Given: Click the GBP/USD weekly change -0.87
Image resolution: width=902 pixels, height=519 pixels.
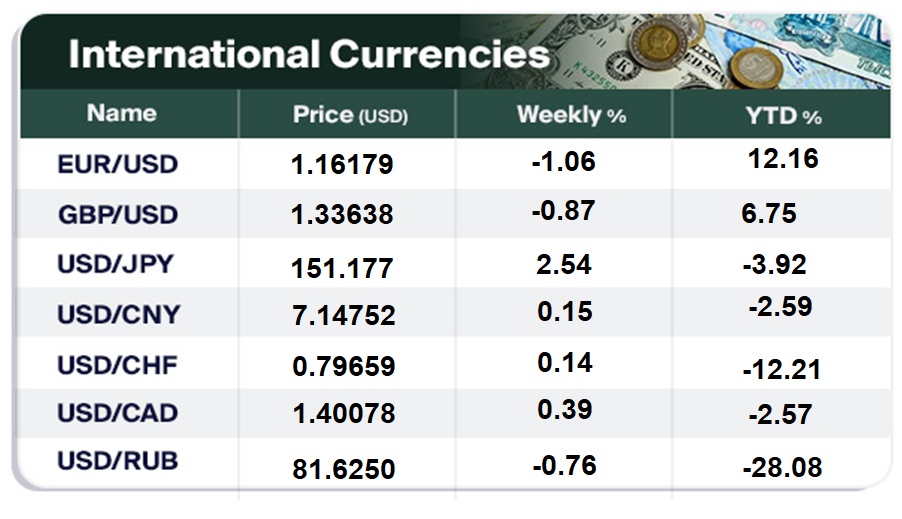Looking at the screenshot, I should 564,211.
